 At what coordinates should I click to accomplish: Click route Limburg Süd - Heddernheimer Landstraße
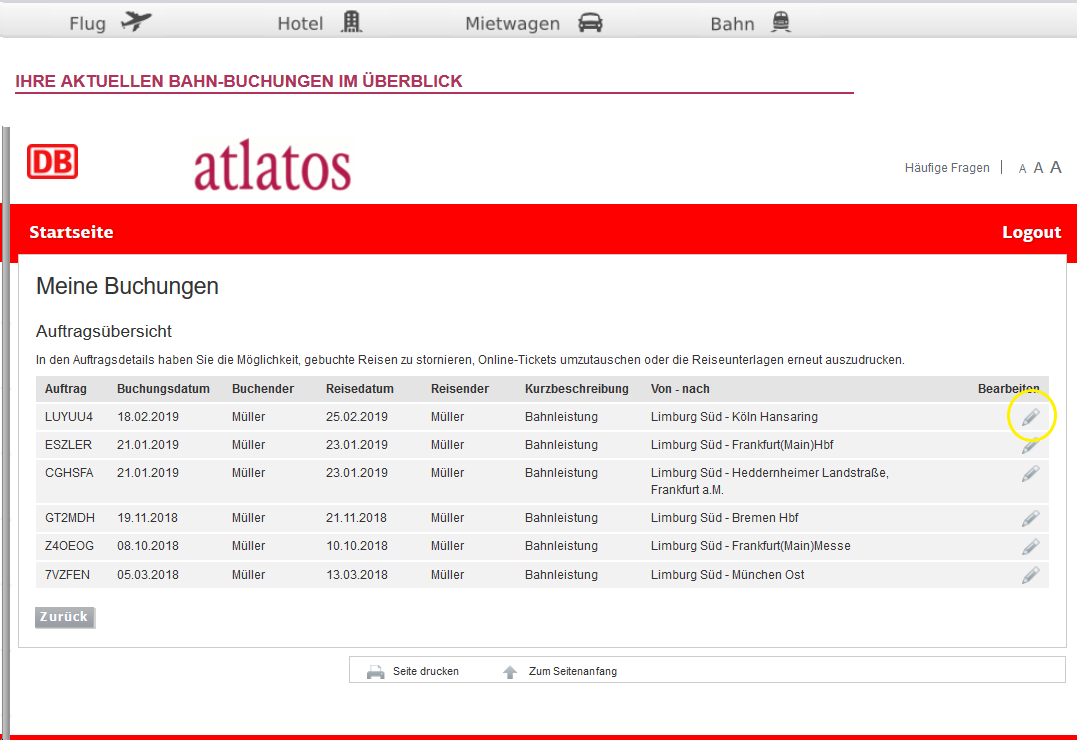tap(769, 481)
